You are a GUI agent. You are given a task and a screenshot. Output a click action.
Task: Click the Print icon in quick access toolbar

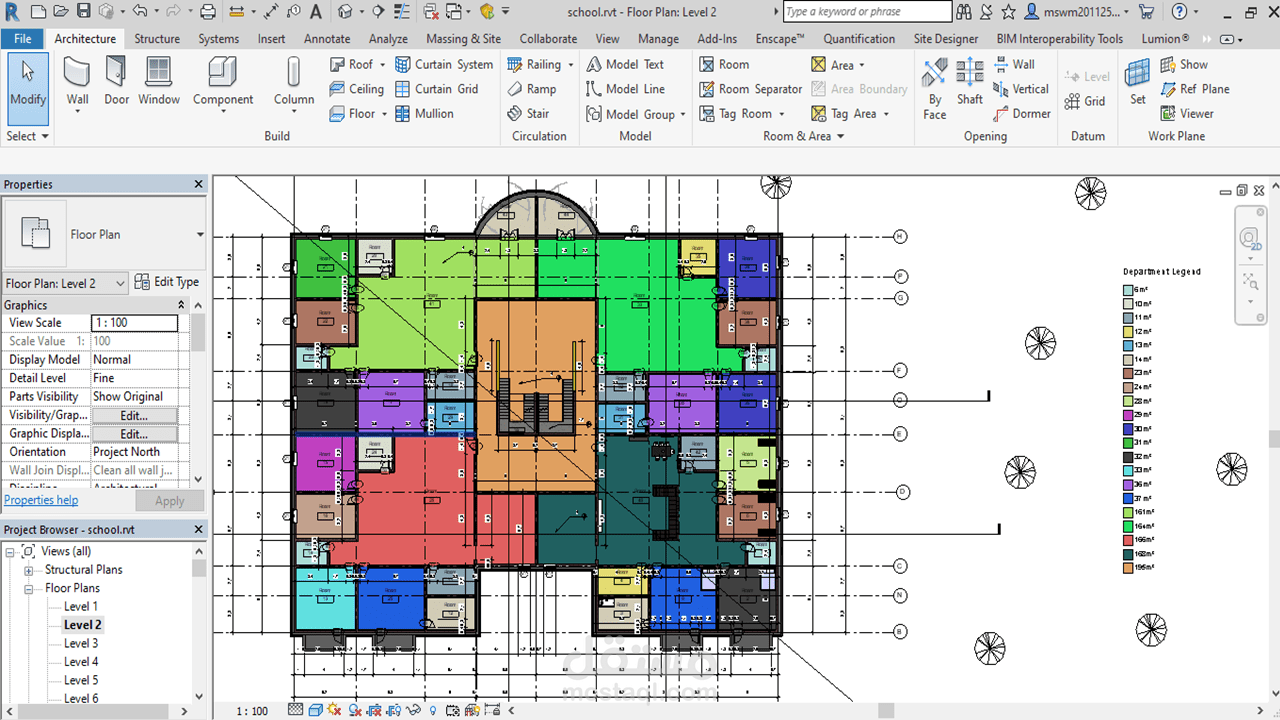click(208, 12)
